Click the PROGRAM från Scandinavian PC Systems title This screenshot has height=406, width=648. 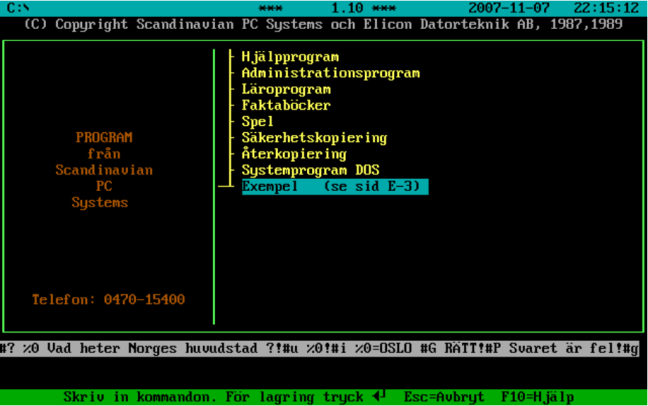(x=104, y=170)
